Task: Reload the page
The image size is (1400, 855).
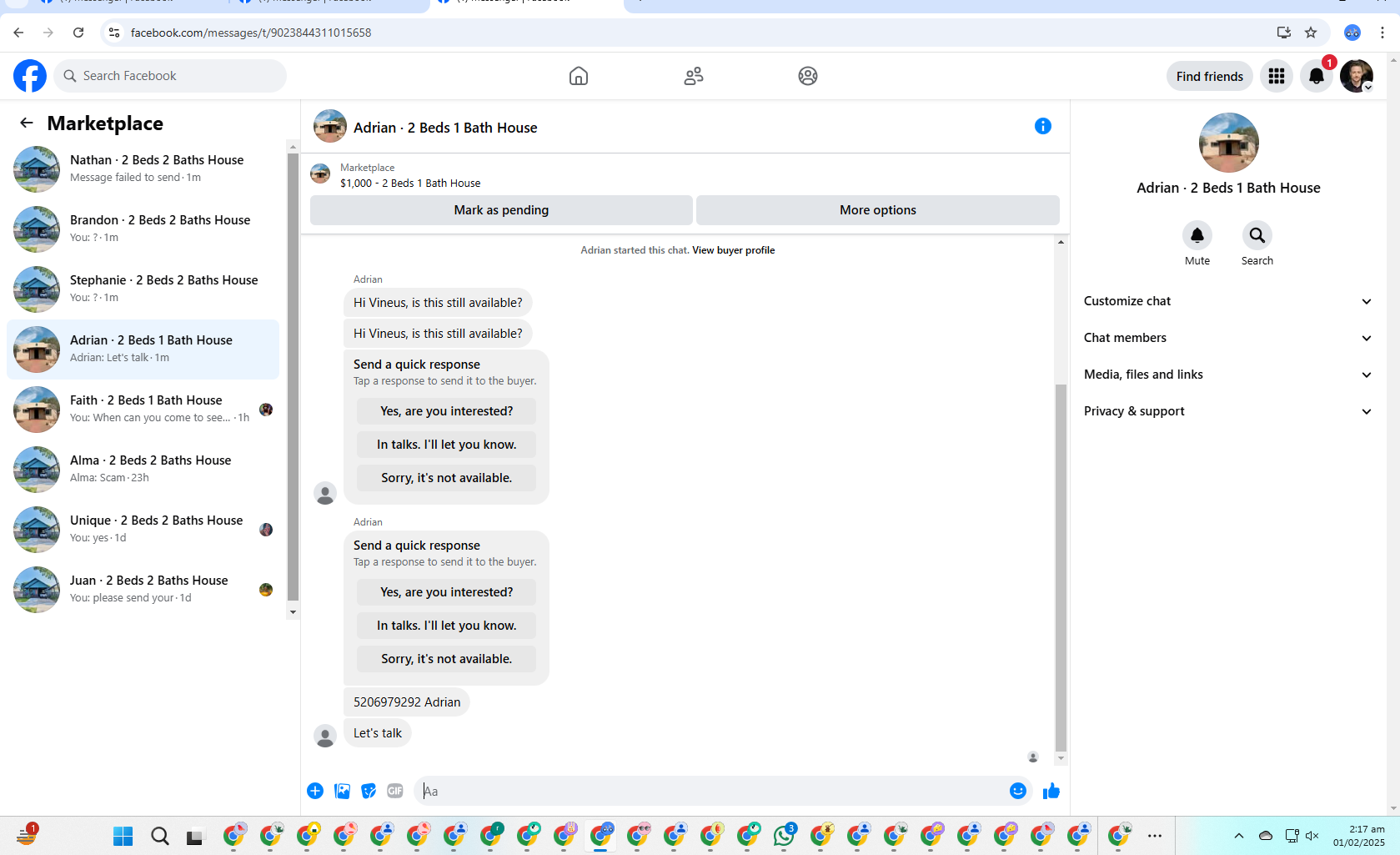Action: click(x=78, y=33)
